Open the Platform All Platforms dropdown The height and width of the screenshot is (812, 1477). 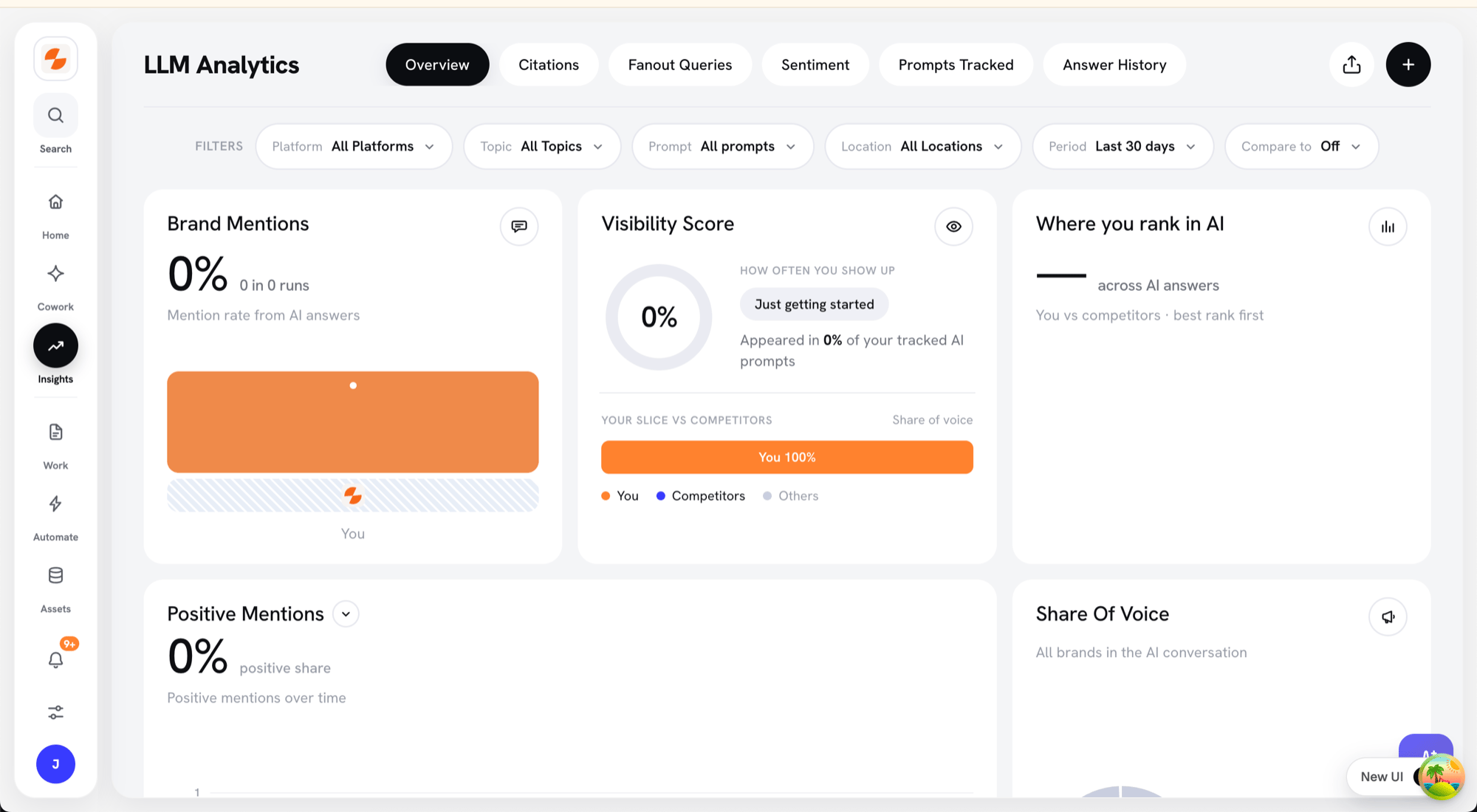pos(354,146)
